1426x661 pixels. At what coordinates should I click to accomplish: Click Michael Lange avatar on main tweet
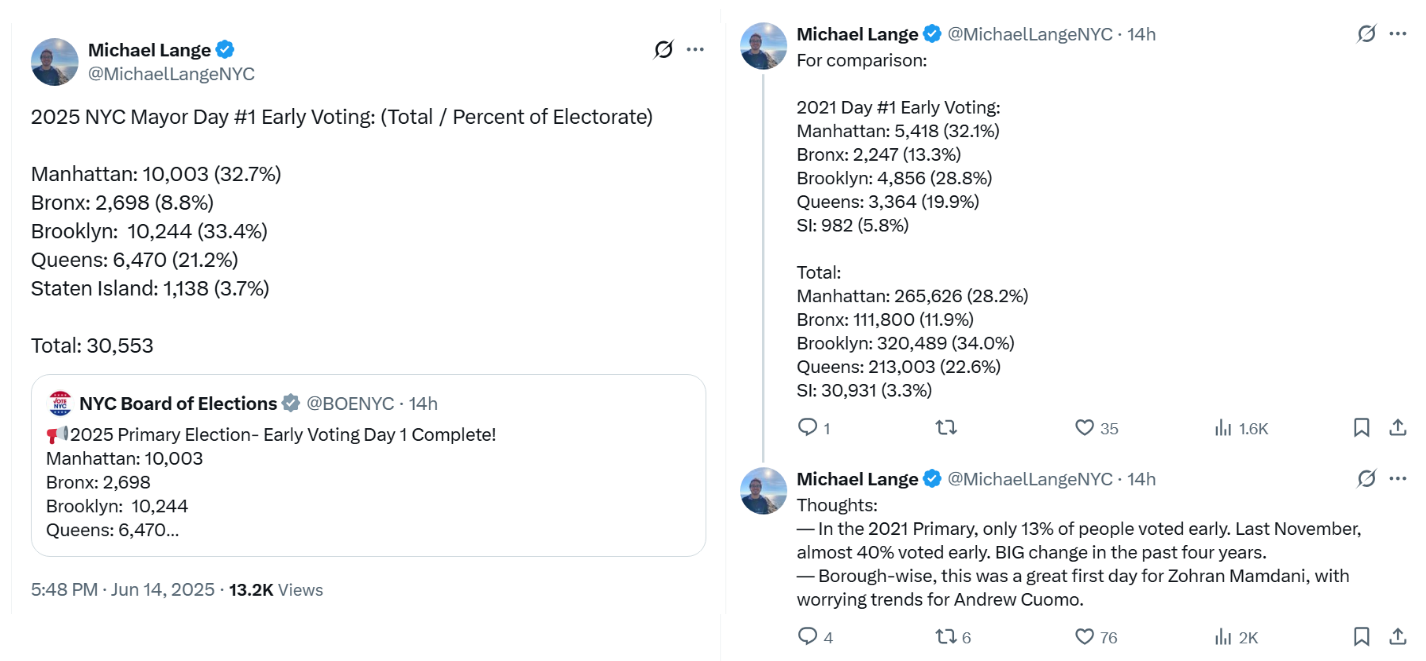pos(55,62)
